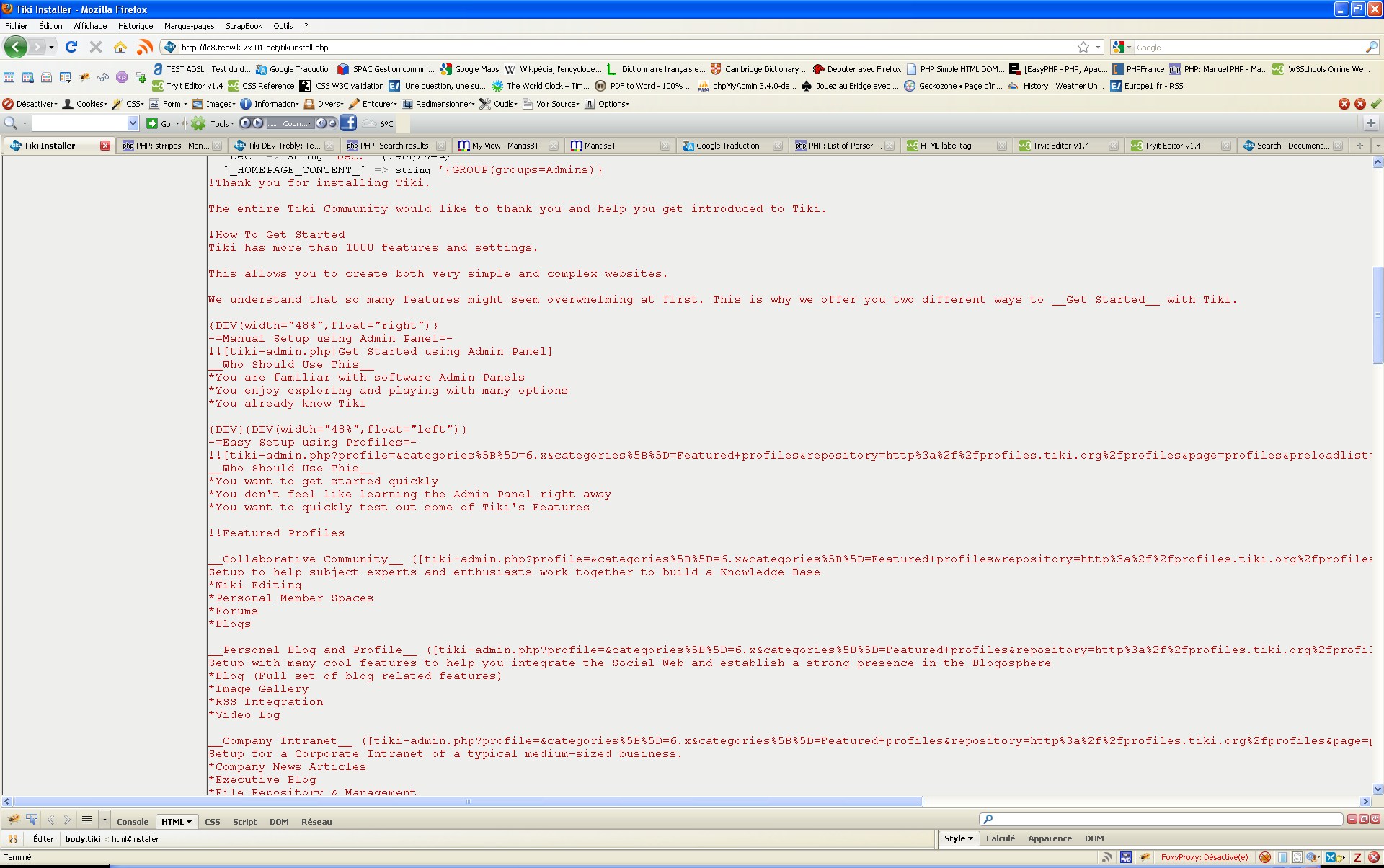The width and height of the screenshot is (1384, 868).
Task: Click the RSS feed icon in navigation bar
Action: point(145,48)
